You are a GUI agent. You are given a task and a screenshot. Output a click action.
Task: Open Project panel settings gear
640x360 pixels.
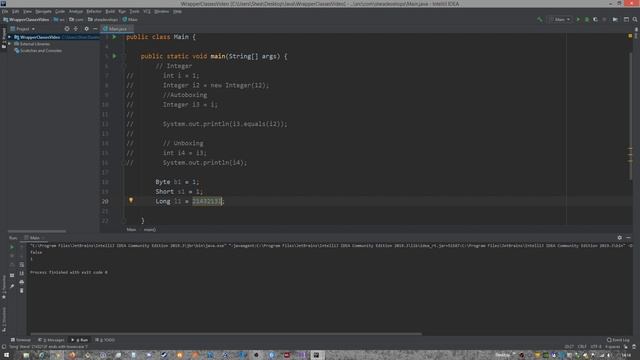[86, 29]
